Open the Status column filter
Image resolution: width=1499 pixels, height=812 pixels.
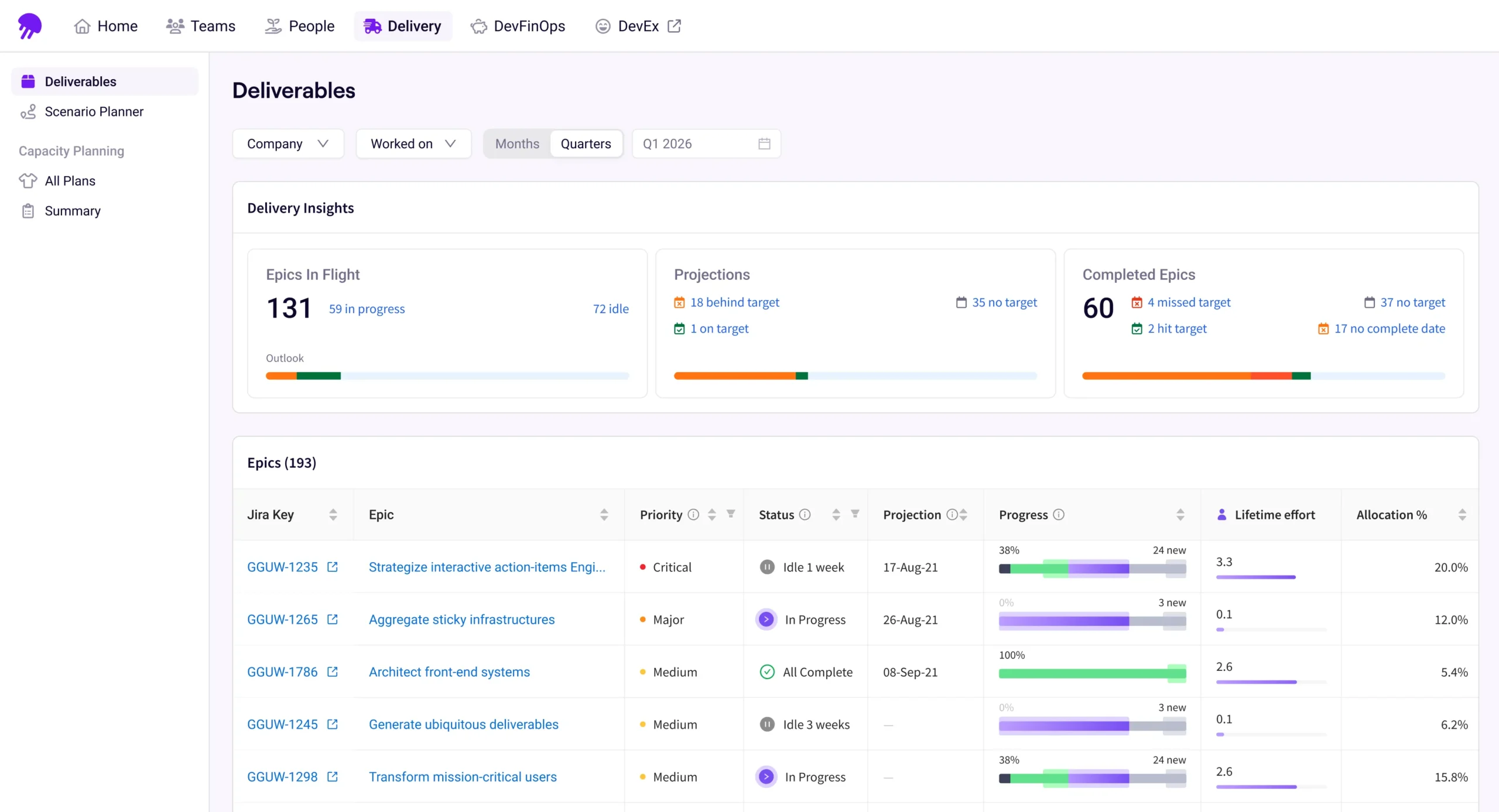[x=855, y=514]
